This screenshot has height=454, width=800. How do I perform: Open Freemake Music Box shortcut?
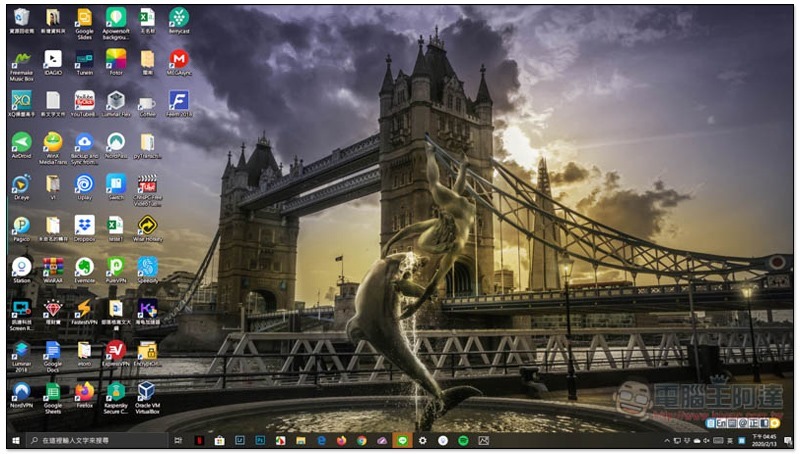[21, 65]
